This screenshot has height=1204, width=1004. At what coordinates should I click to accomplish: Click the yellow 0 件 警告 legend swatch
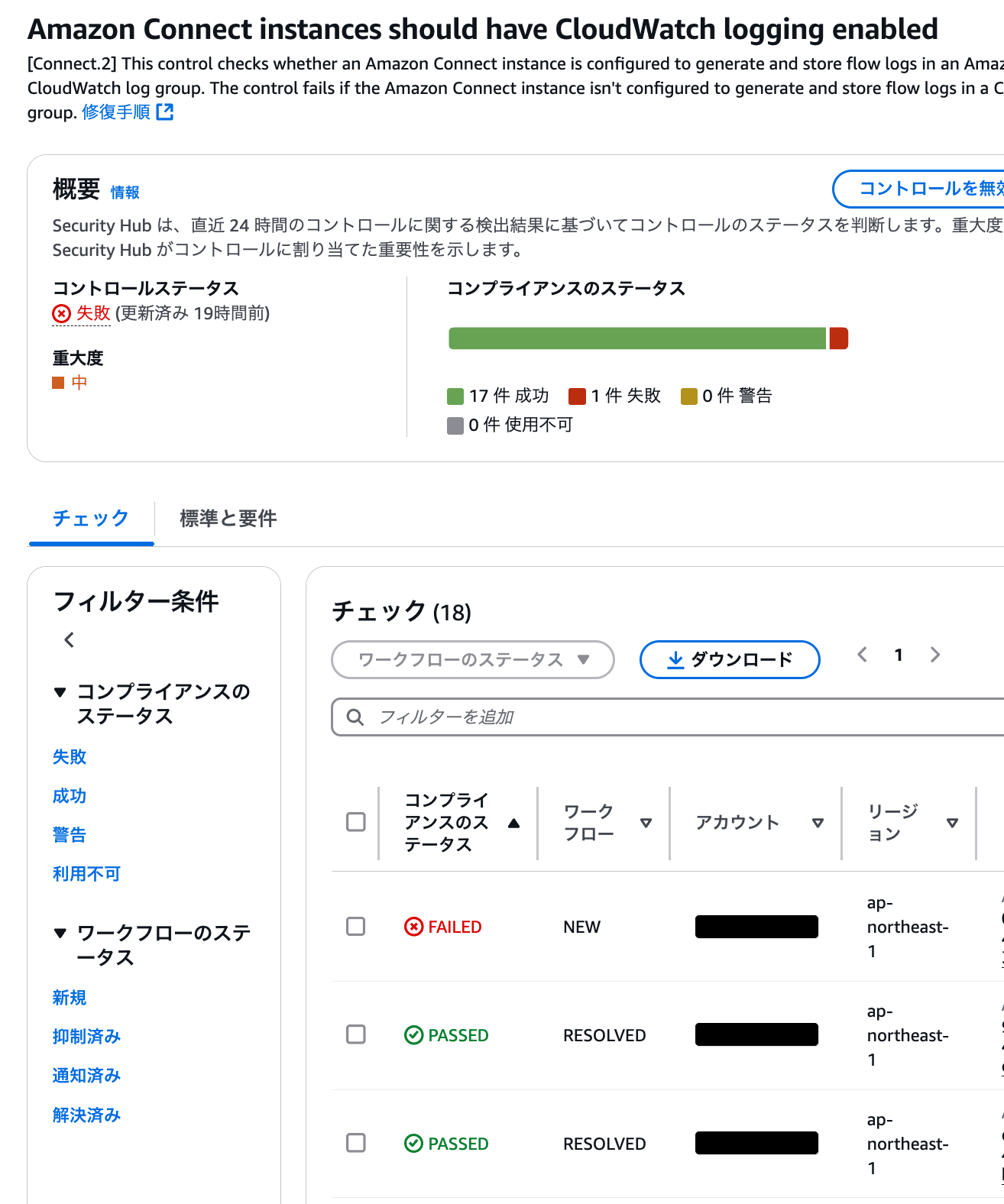pos(689,396)
